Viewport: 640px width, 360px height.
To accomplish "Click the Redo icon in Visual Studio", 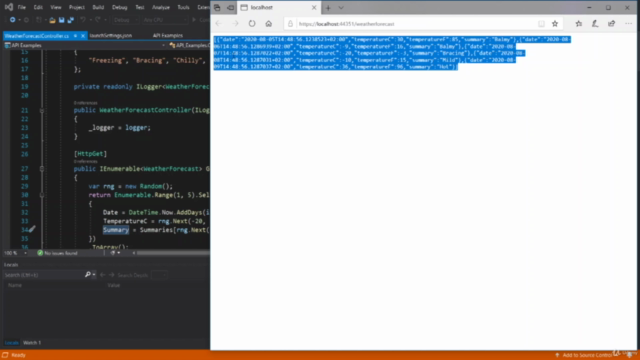I will pos(98,20).
